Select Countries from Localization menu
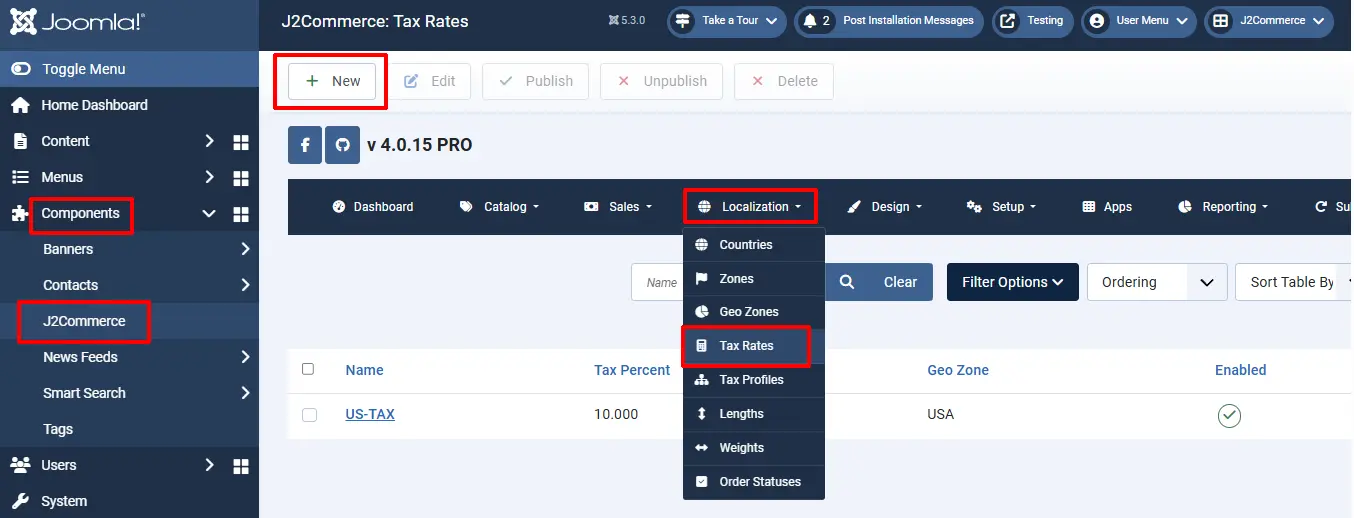This screenshot has width=1354, height=518. point(754,245)
